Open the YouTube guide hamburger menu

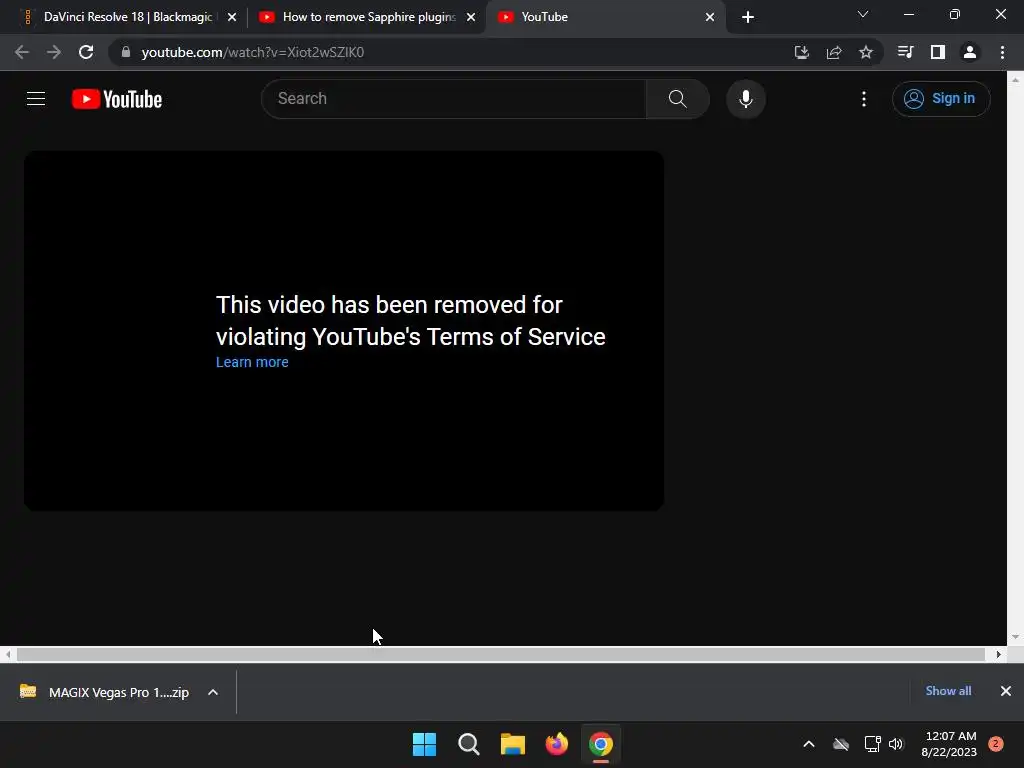coord(36,99)
